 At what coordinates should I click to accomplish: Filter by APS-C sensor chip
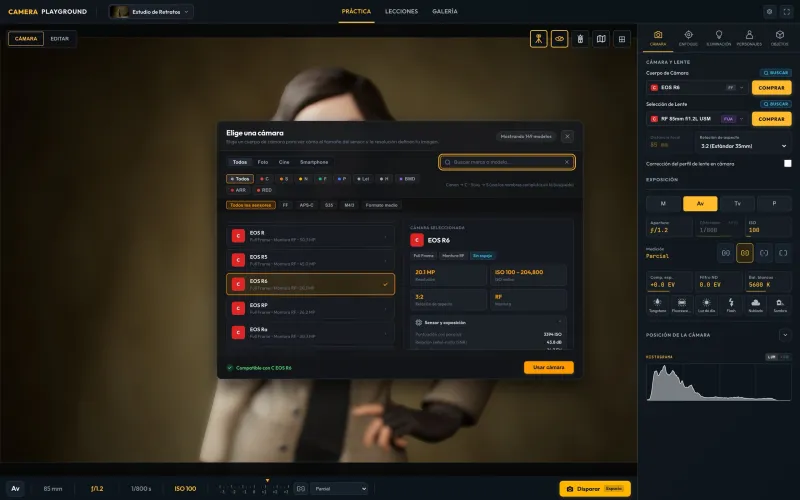click(306, 205)
